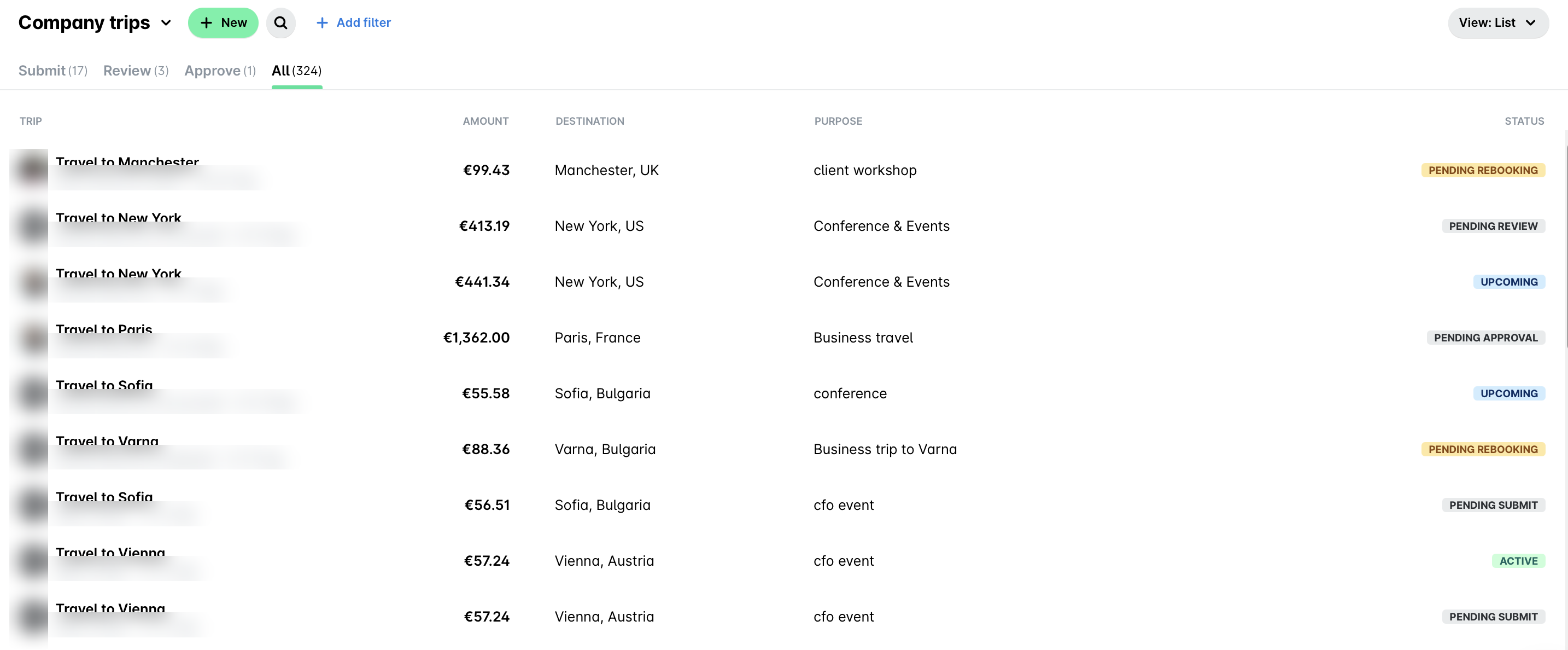
Task: Sort by the DESTINATION column header
Action: pyautogui.click(x=590, y=121)
